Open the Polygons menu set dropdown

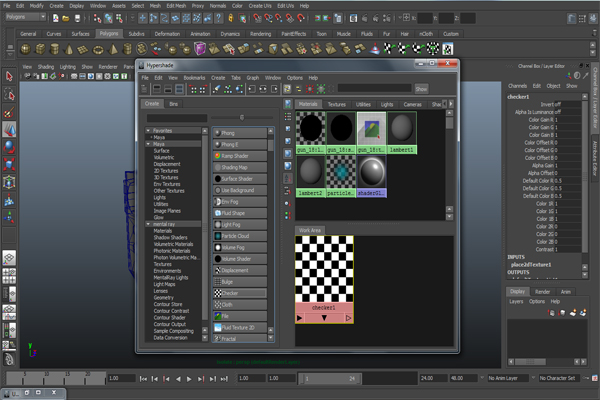coord(26,17)
